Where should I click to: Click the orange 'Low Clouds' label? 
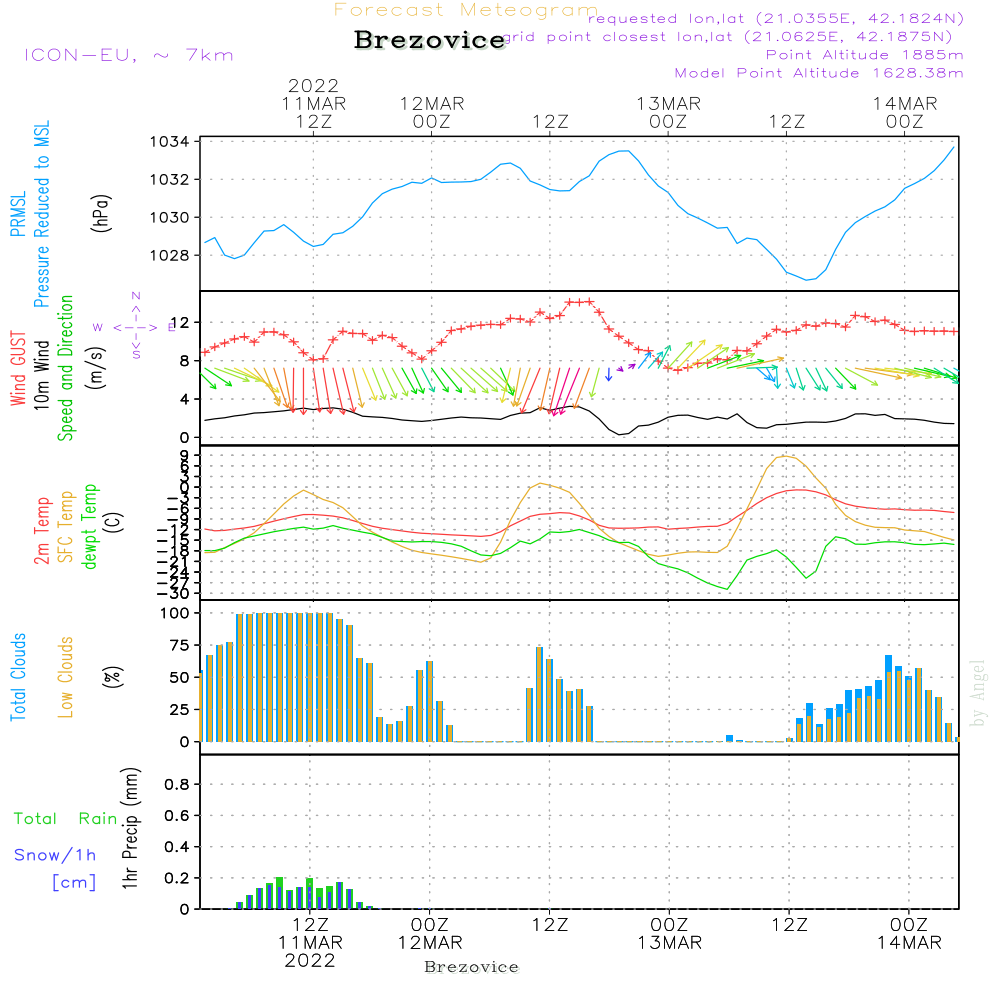(66, 677)
